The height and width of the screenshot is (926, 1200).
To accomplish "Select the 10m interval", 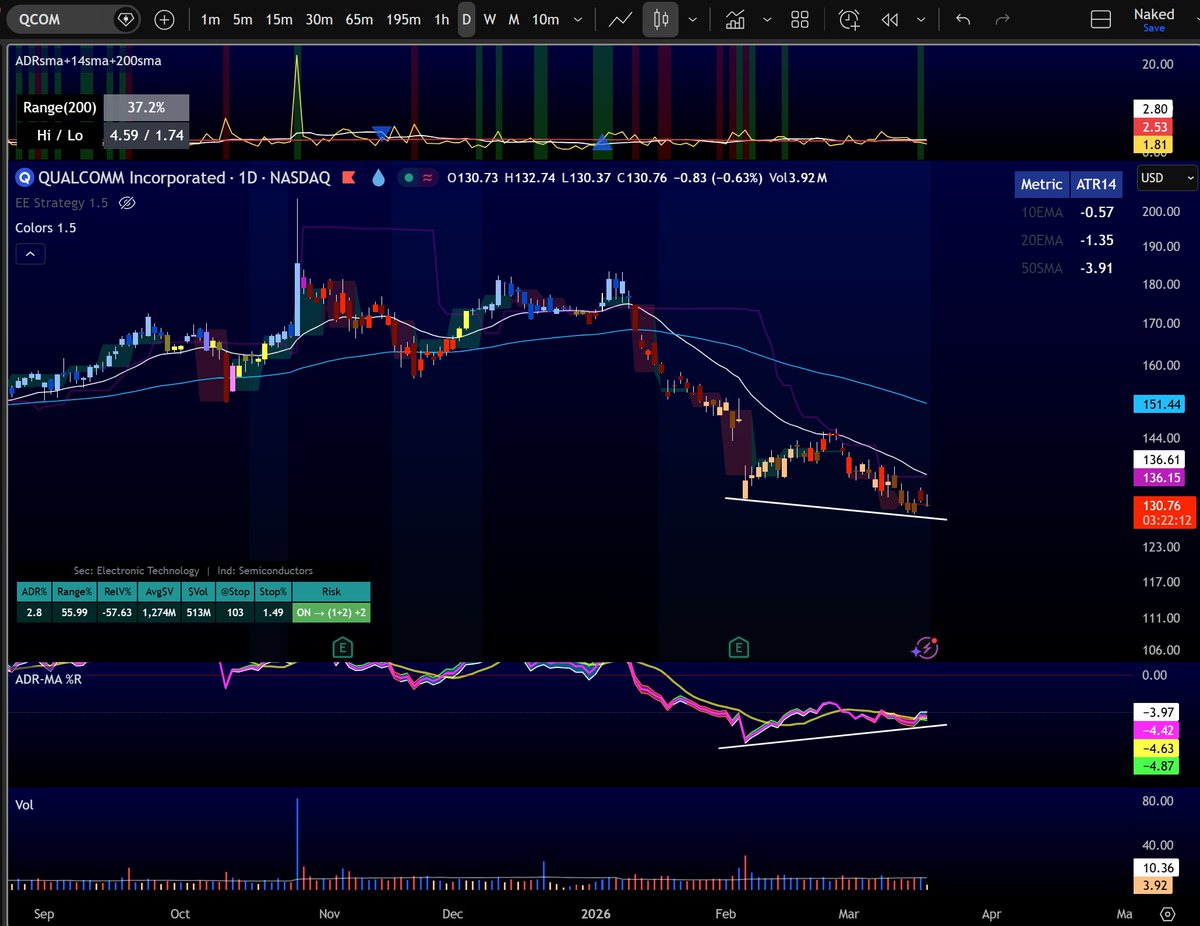I will pos(545,19).
